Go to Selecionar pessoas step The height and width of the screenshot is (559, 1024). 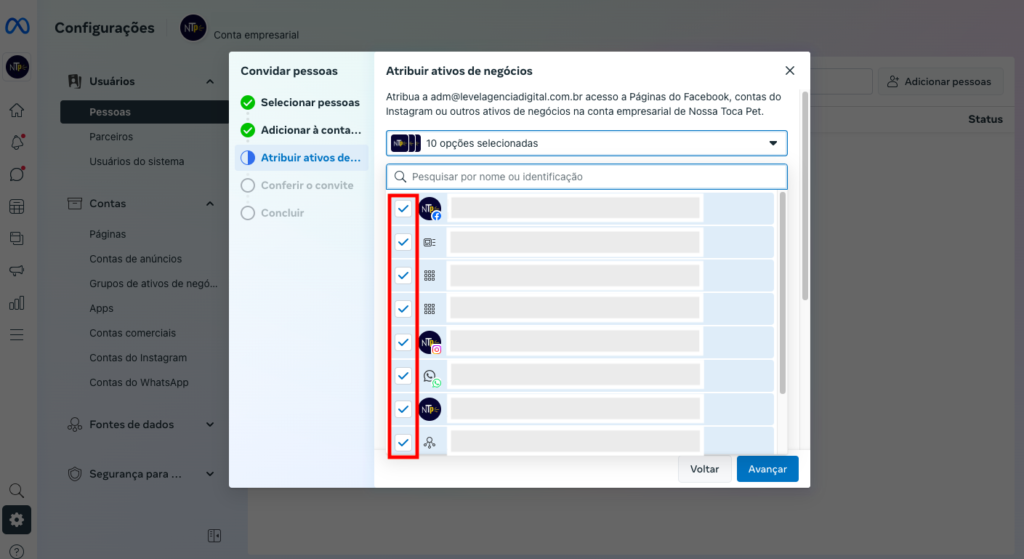301,103
